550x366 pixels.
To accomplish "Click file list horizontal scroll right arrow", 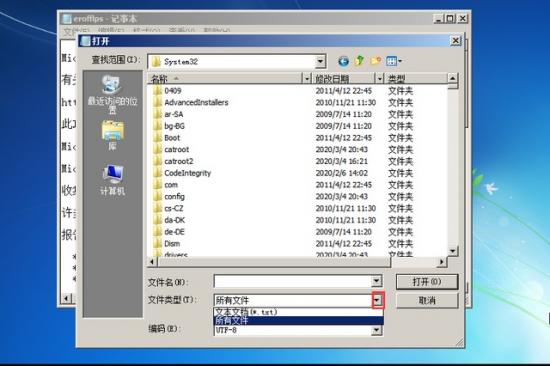I will pyautogui.click(x=442, y=262).
